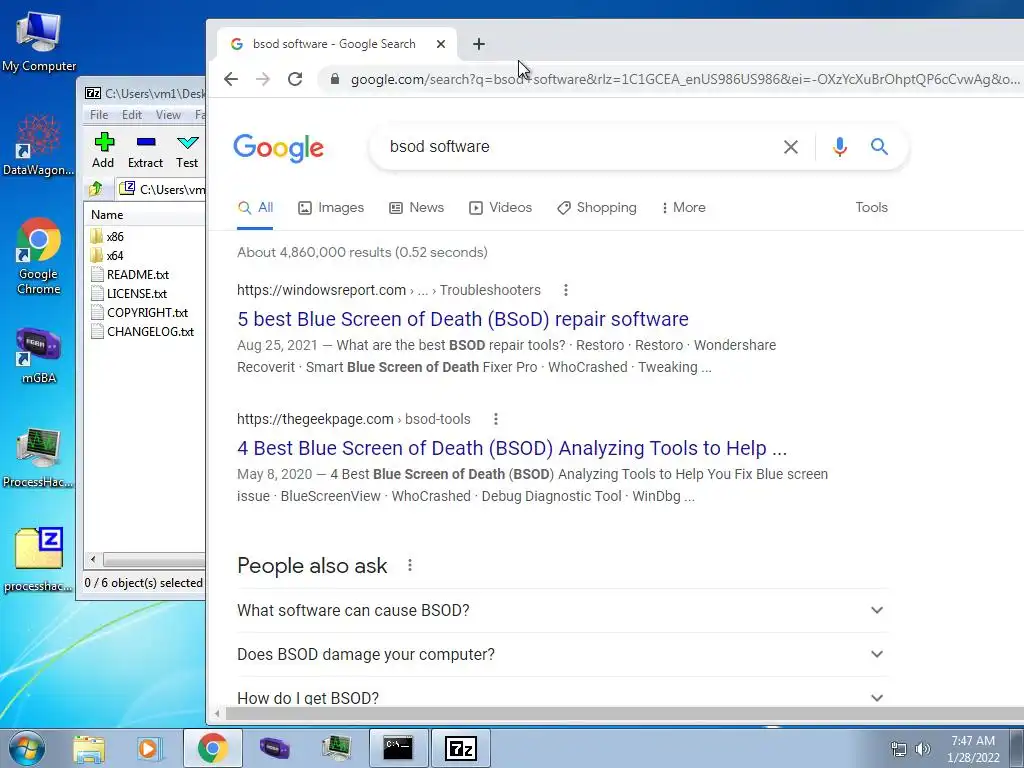The image size is (1024, 768).
Task: Click thegeekpage.com result URL
Action: pos(353,419)
